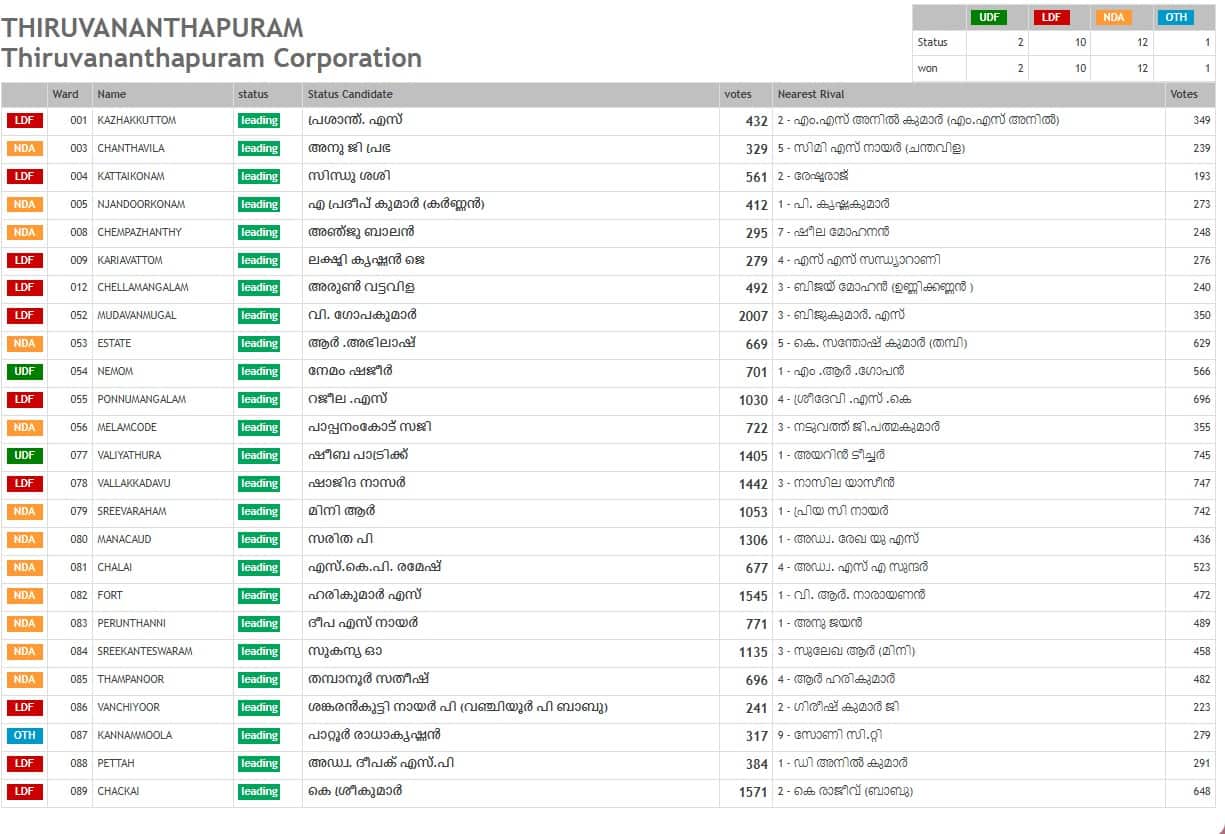Select the FORT ward row name
Screen dimensions: 1225x834
(x=110, y=596)
